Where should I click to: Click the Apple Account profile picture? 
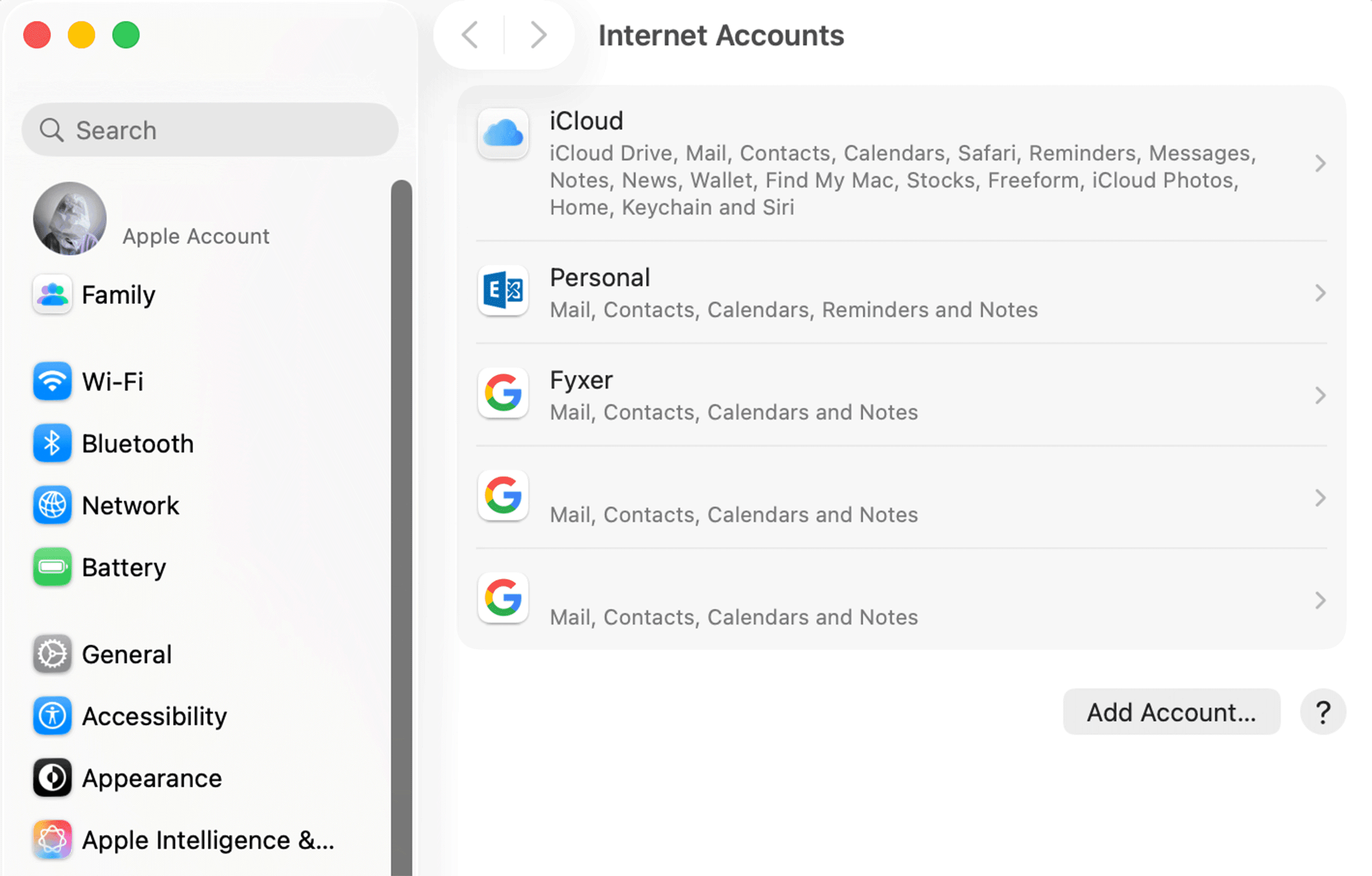(69, 218)
